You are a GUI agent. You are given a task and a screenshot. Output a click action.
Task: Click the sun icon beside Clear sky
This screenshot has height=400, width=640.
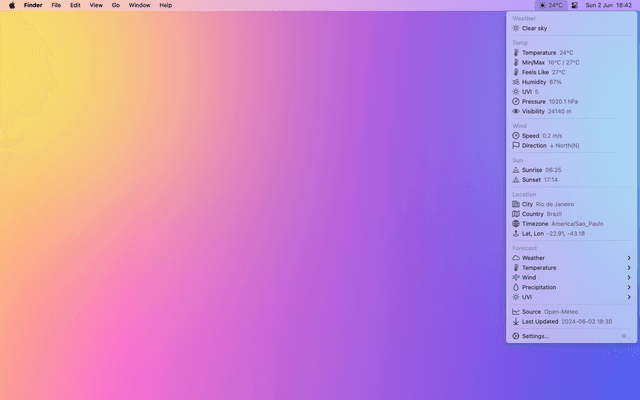pos(516,28)
